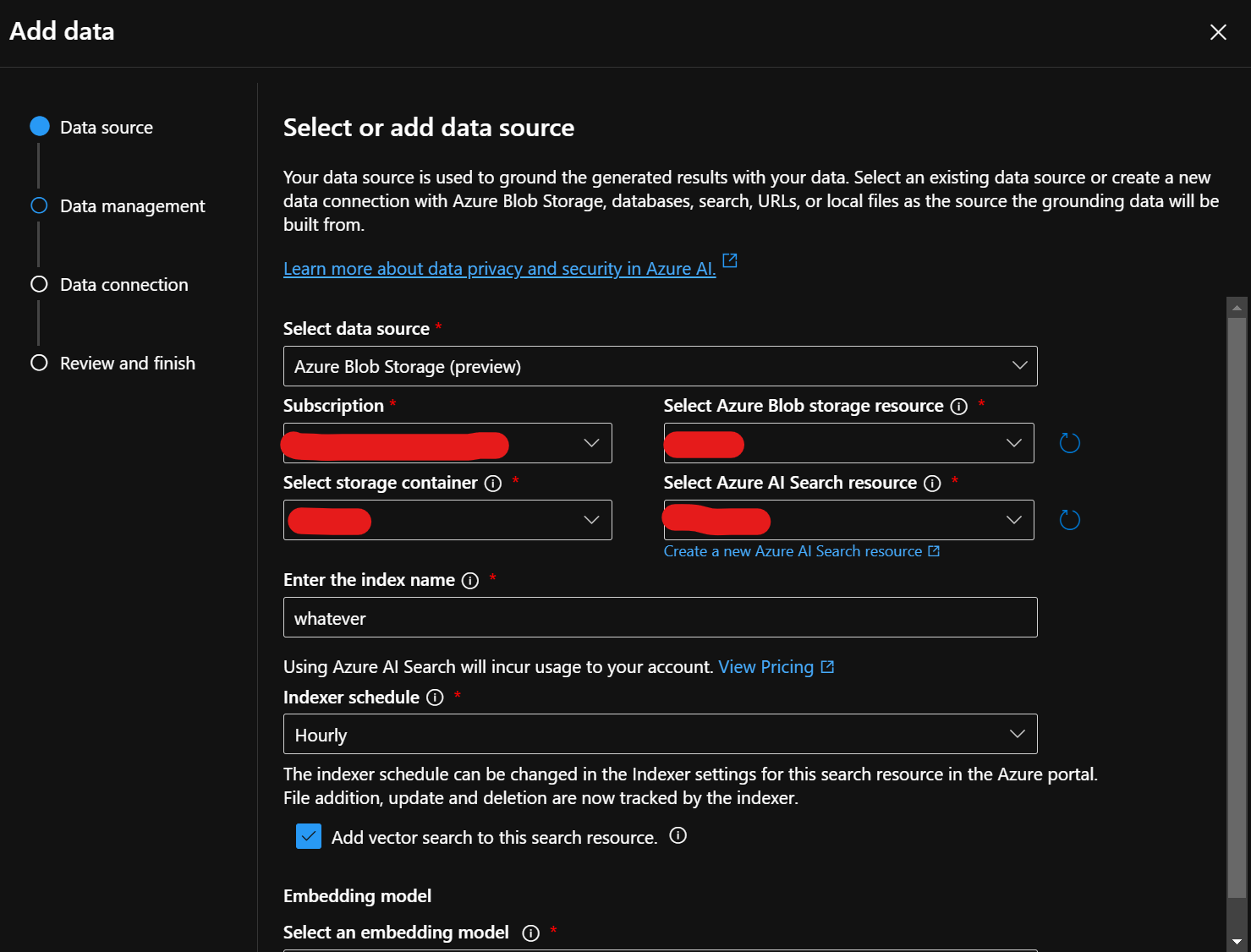Click info icon next to Azure AI Search resource
The image size is (1251, 952).
pyautogui.click(x=932, y=484)
